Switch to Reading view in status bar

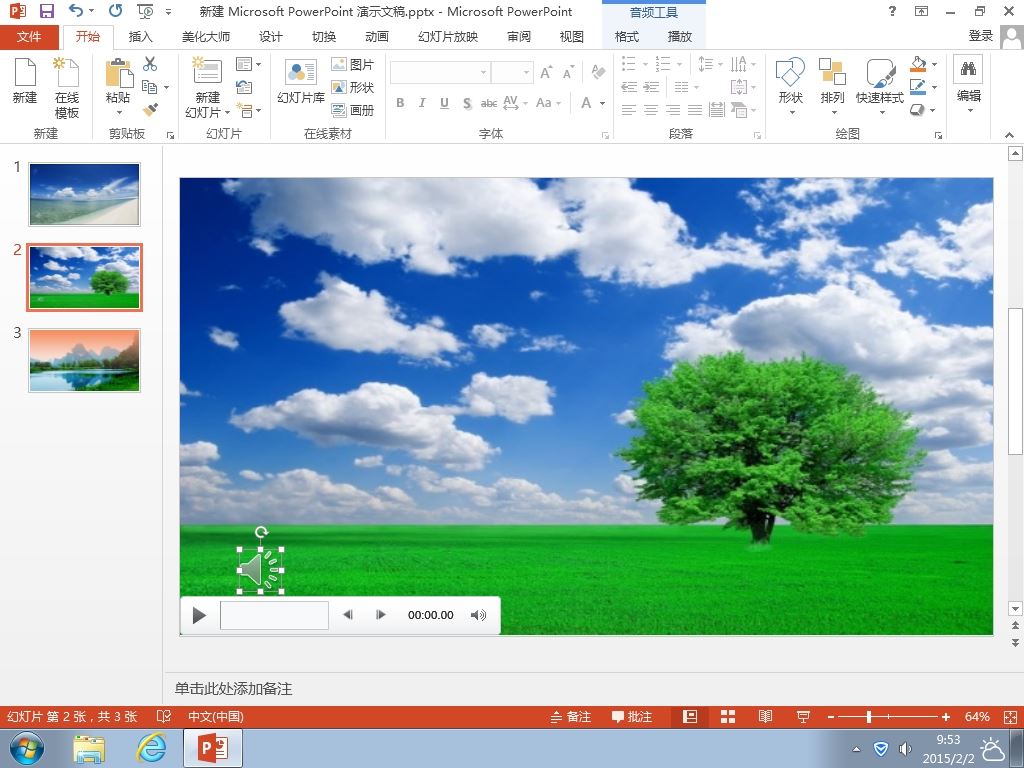(765, 716)
